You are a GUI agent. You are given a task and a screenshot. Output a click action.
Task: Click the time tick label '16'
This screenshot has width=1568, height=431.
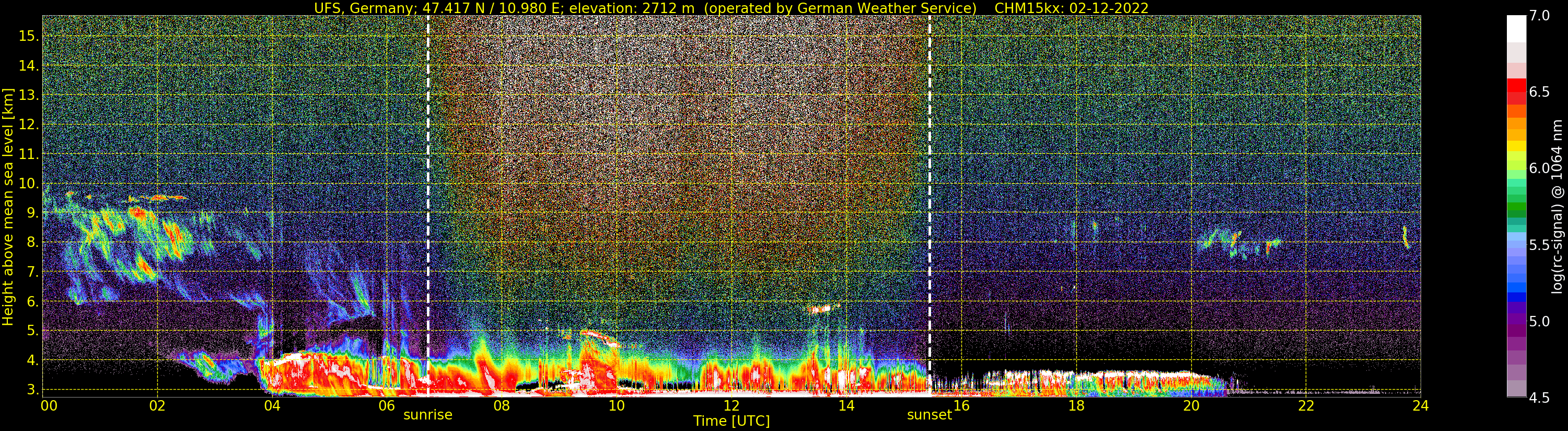[x=961, y=405]
